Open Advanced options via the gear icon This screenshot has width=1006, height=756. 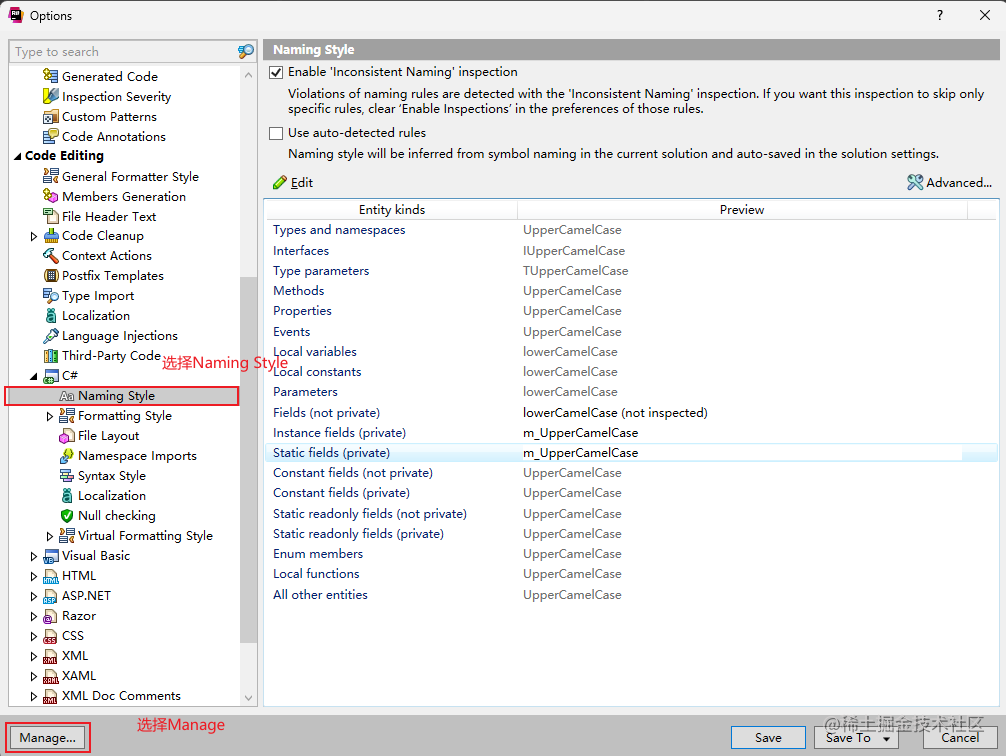pyautogui.click(x=914, y=182)
